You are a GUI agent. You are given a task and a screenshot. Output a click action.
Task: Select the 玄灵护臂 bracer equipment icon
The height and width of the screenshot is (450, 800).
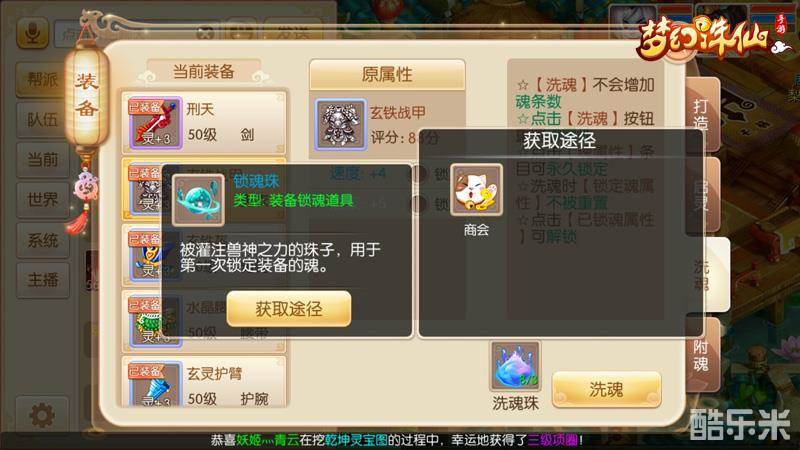coord(156,384)
